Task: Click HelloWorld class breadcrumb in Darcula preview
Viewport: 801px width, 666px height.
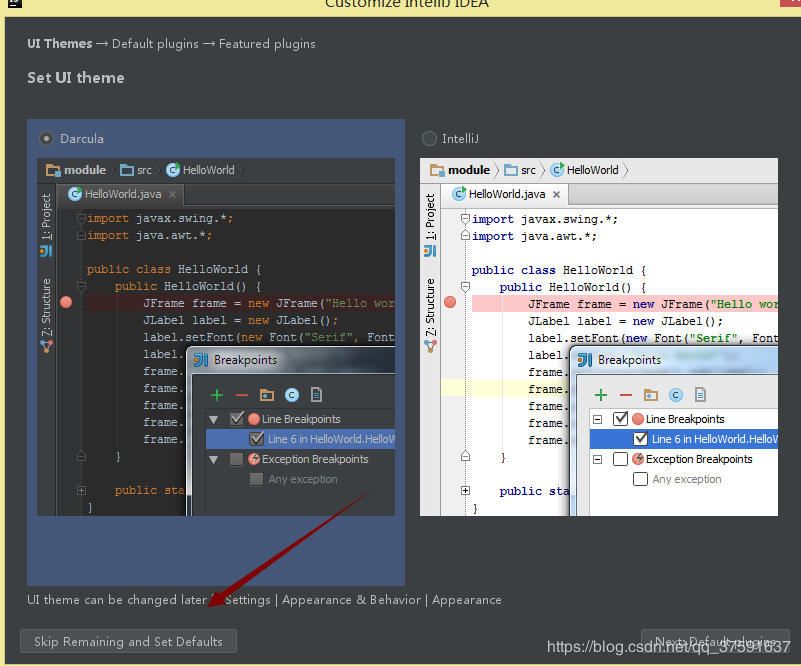Action: pos(201,170)
